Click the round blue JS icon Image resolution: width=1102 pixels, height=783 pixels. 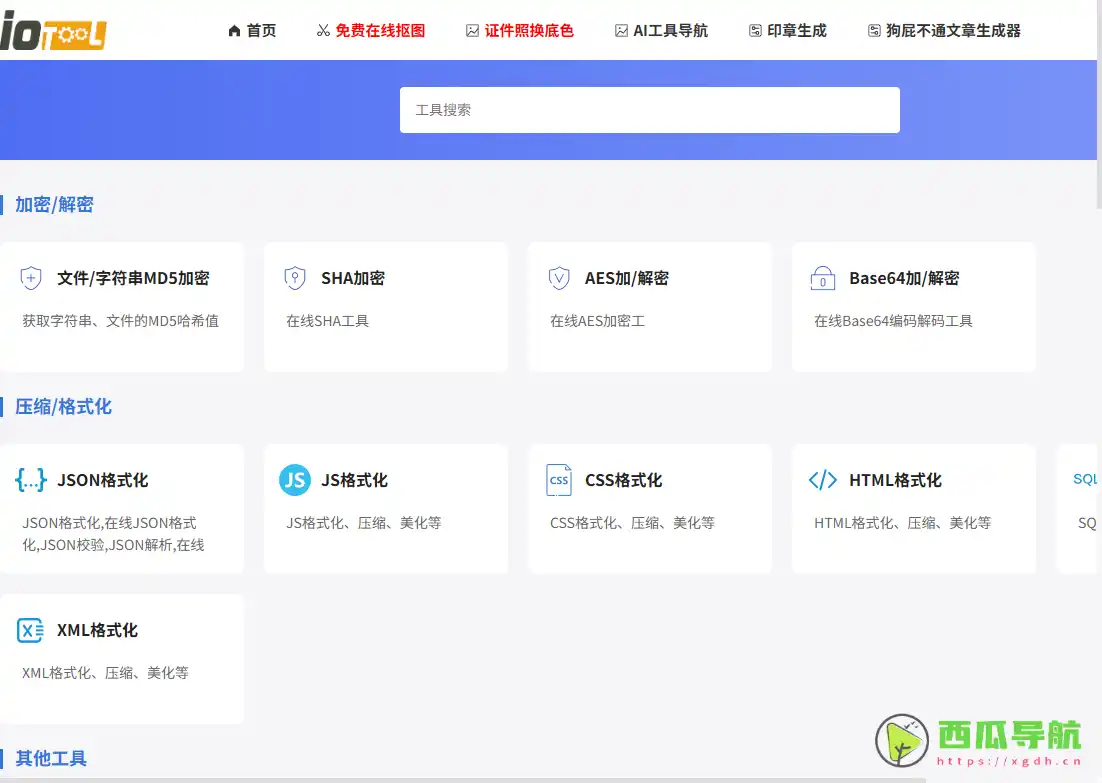295,480
